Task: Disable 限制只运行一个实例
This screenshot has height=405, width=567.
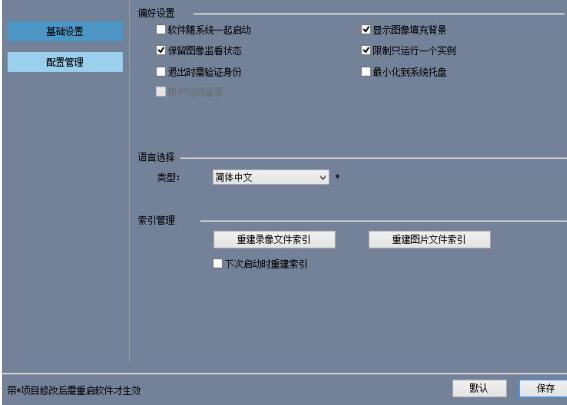Action: (366, 50)
